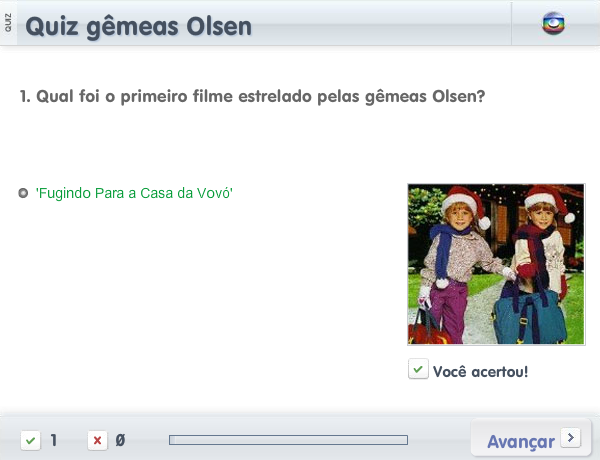This screenshot has width=600, height=460.
Task: Click the quiz progress bar
Action: (288, 440)
